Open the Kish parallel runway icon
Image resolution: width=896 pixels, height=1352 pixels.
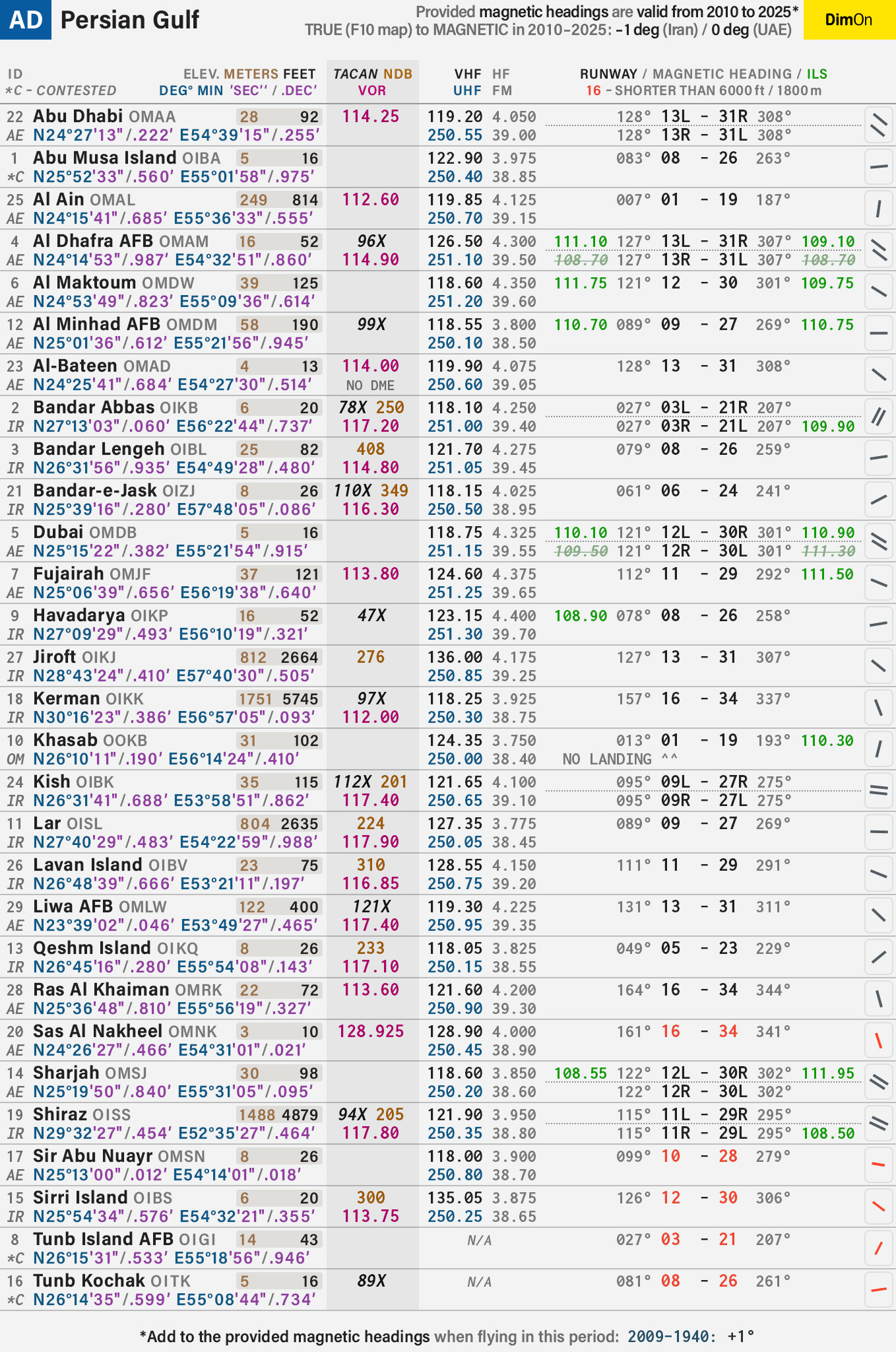pos(879,791)
